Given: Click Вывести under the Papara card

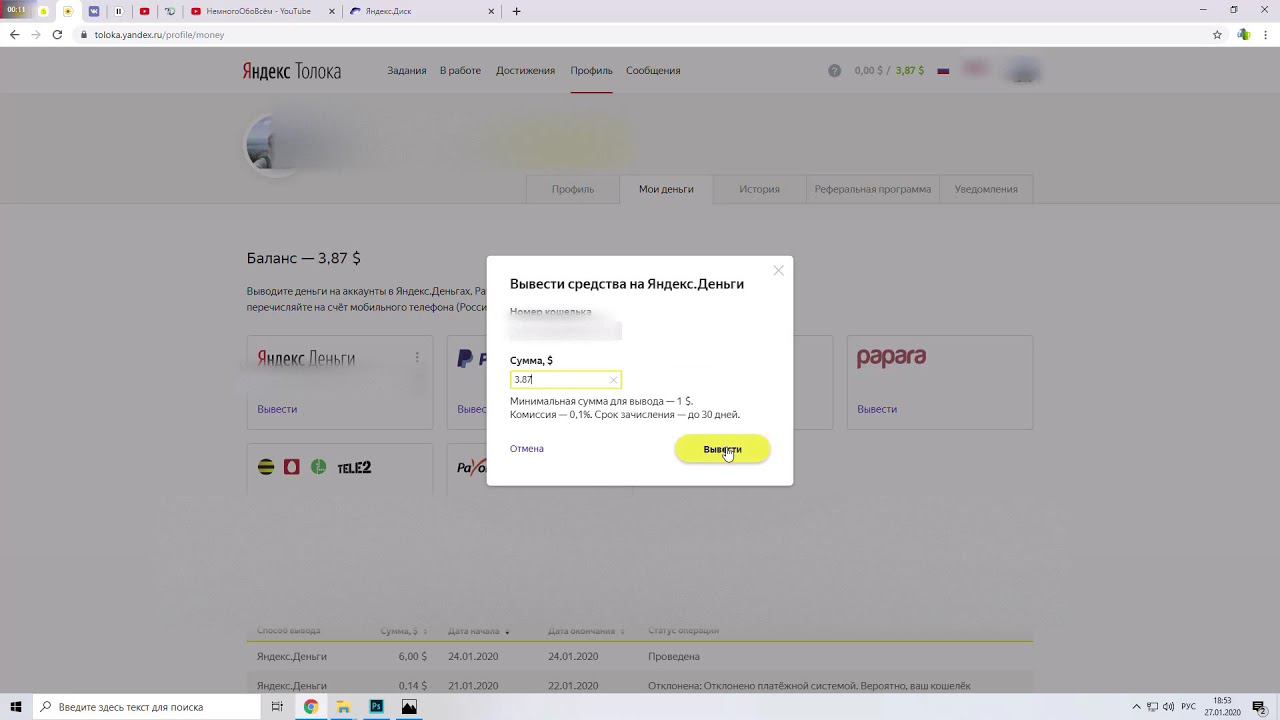Looking at the screenshot, I should [x=877, y=409].
